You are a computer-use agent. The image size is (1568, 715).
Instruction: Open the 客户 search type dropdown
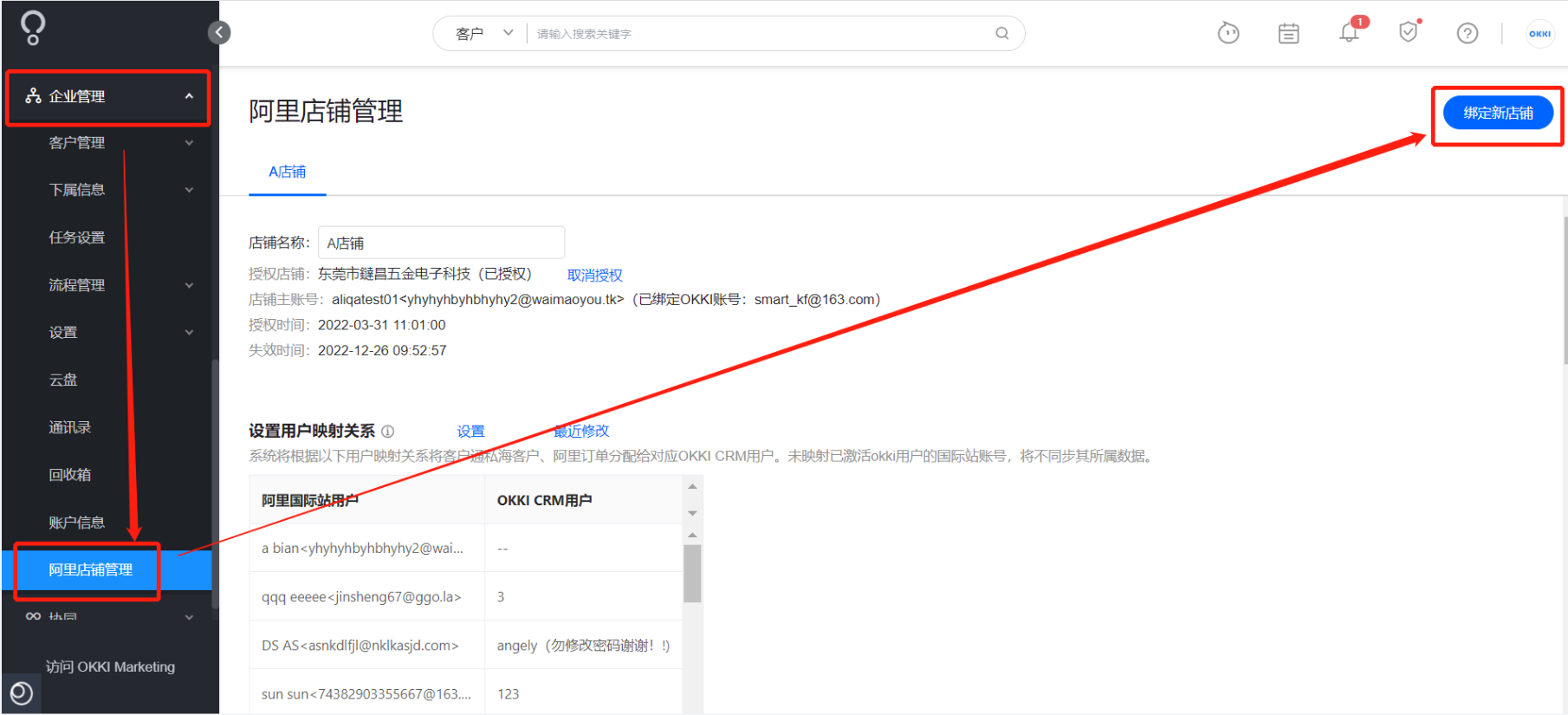485,33
